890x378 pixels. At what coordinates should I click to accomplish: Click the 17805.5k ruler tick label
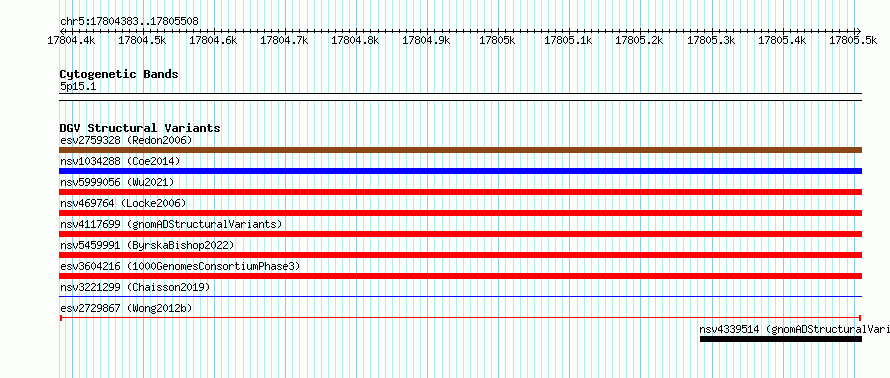pos(853,40)
